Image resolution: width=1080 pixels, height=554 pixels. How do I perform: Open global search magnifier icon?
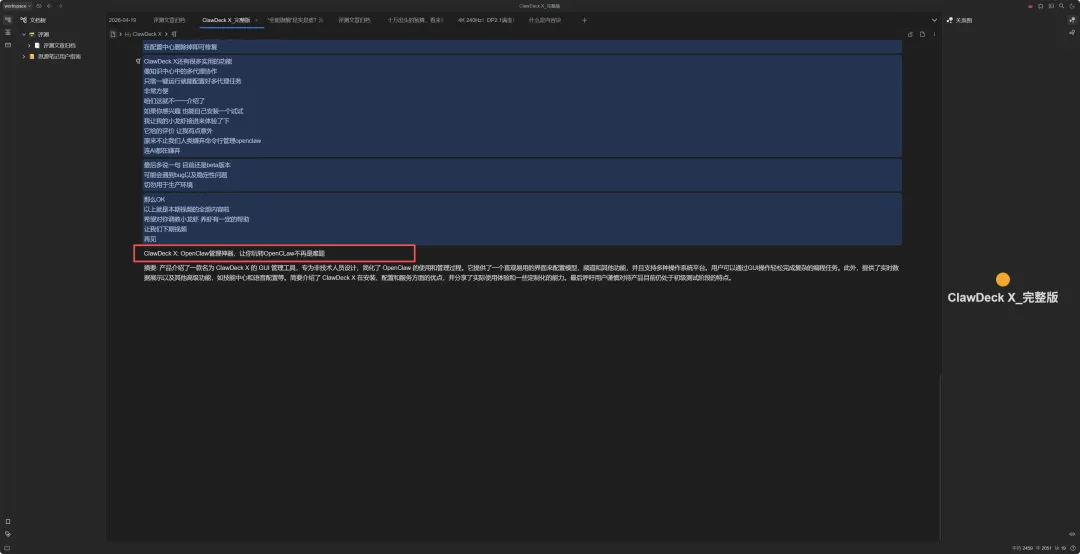1061,6
